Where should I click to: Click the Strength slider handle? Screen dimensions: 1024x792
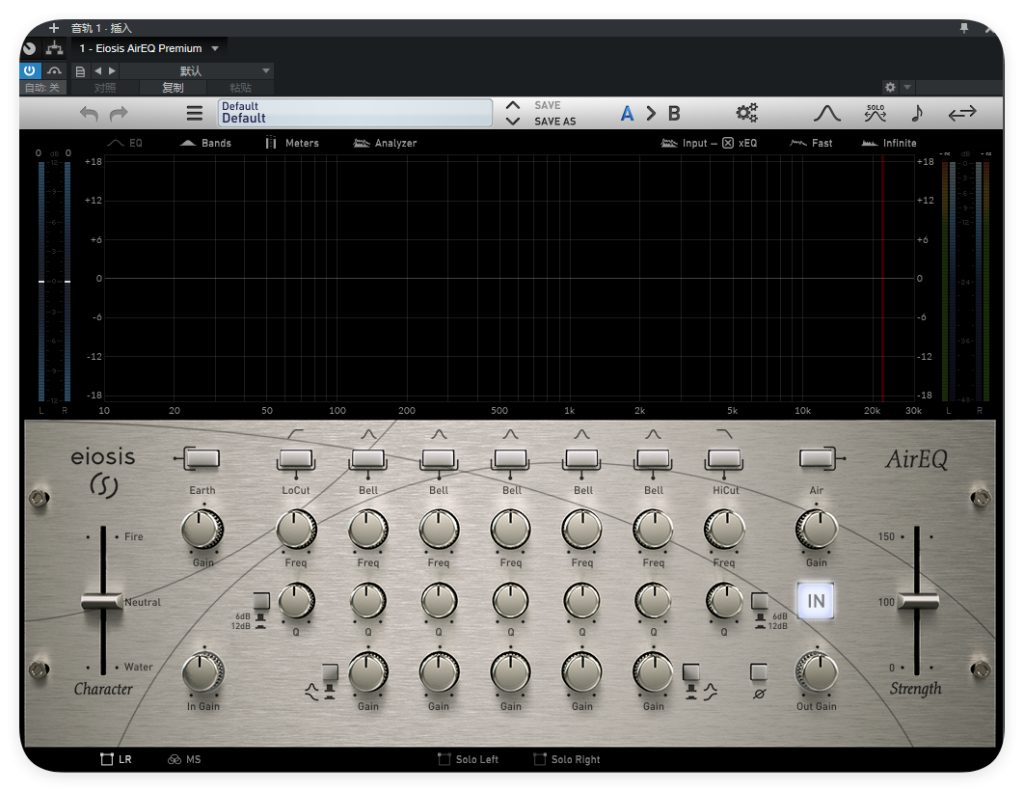918,601
